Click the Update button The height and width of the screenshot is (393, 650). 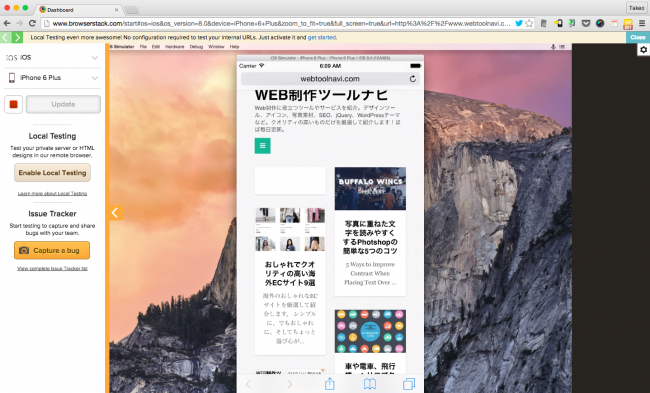click(63, 104)
